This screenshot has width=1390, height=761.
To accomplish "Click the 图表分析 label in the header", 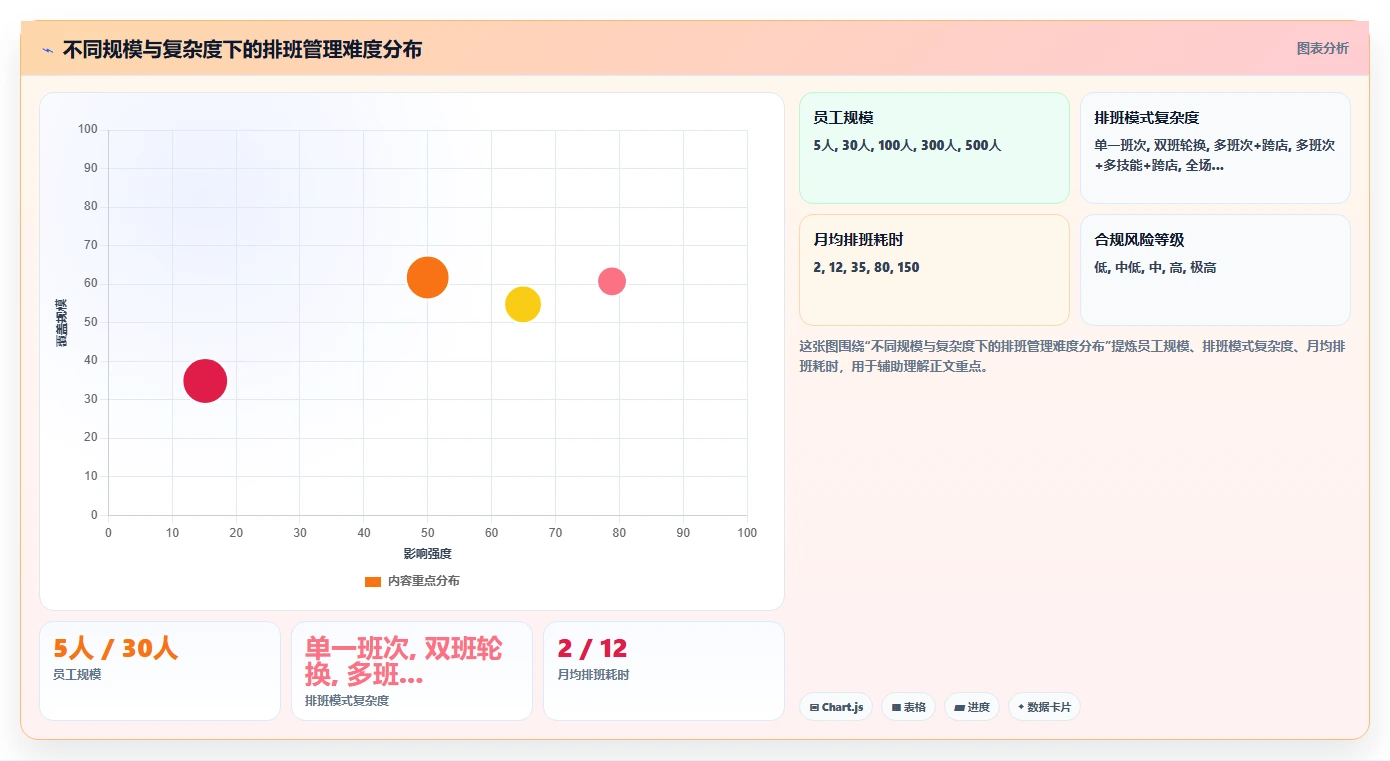I will 1322,48.
